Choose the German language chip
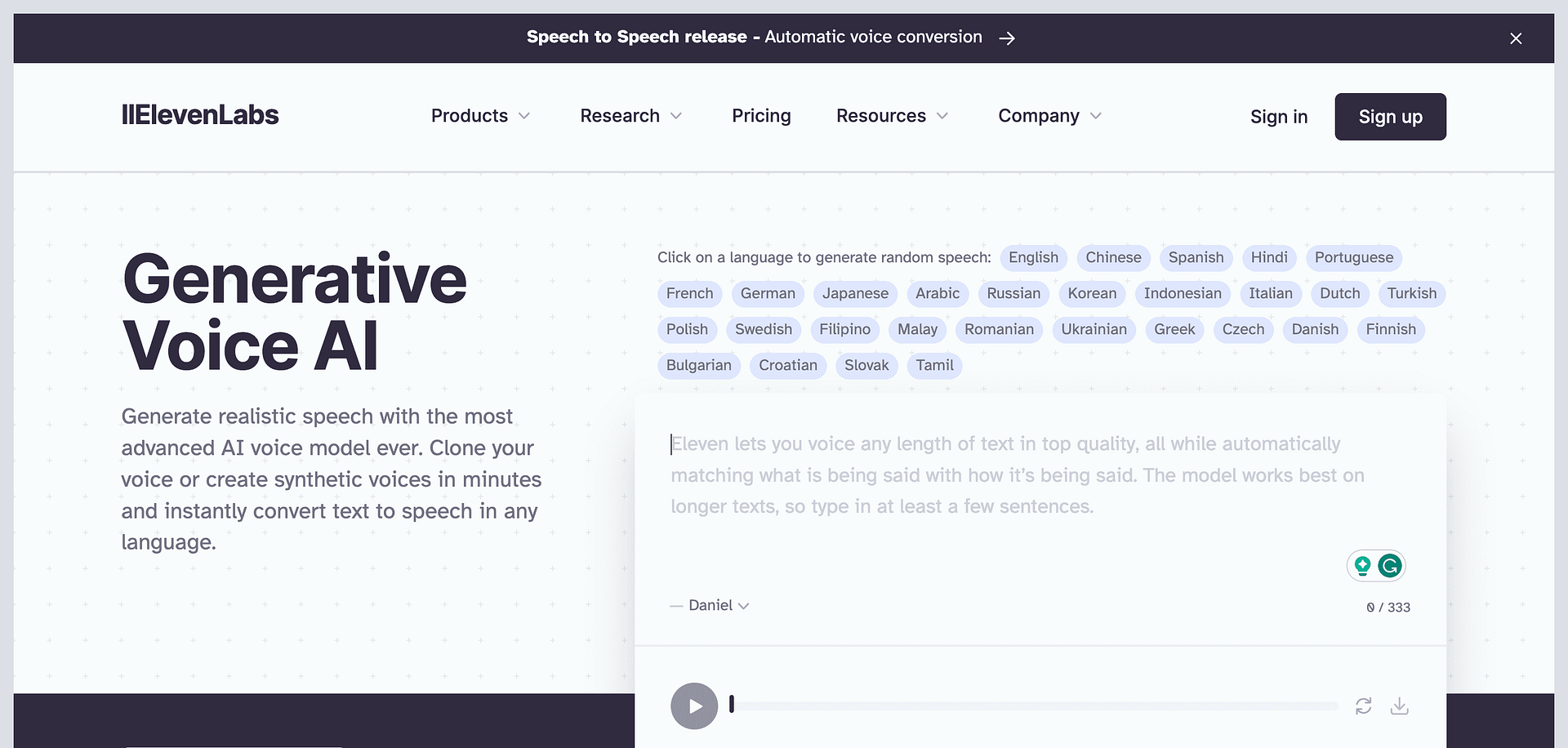Image resolution: width=1568 pixels, height=748 pixels. (x=768, y=293)
